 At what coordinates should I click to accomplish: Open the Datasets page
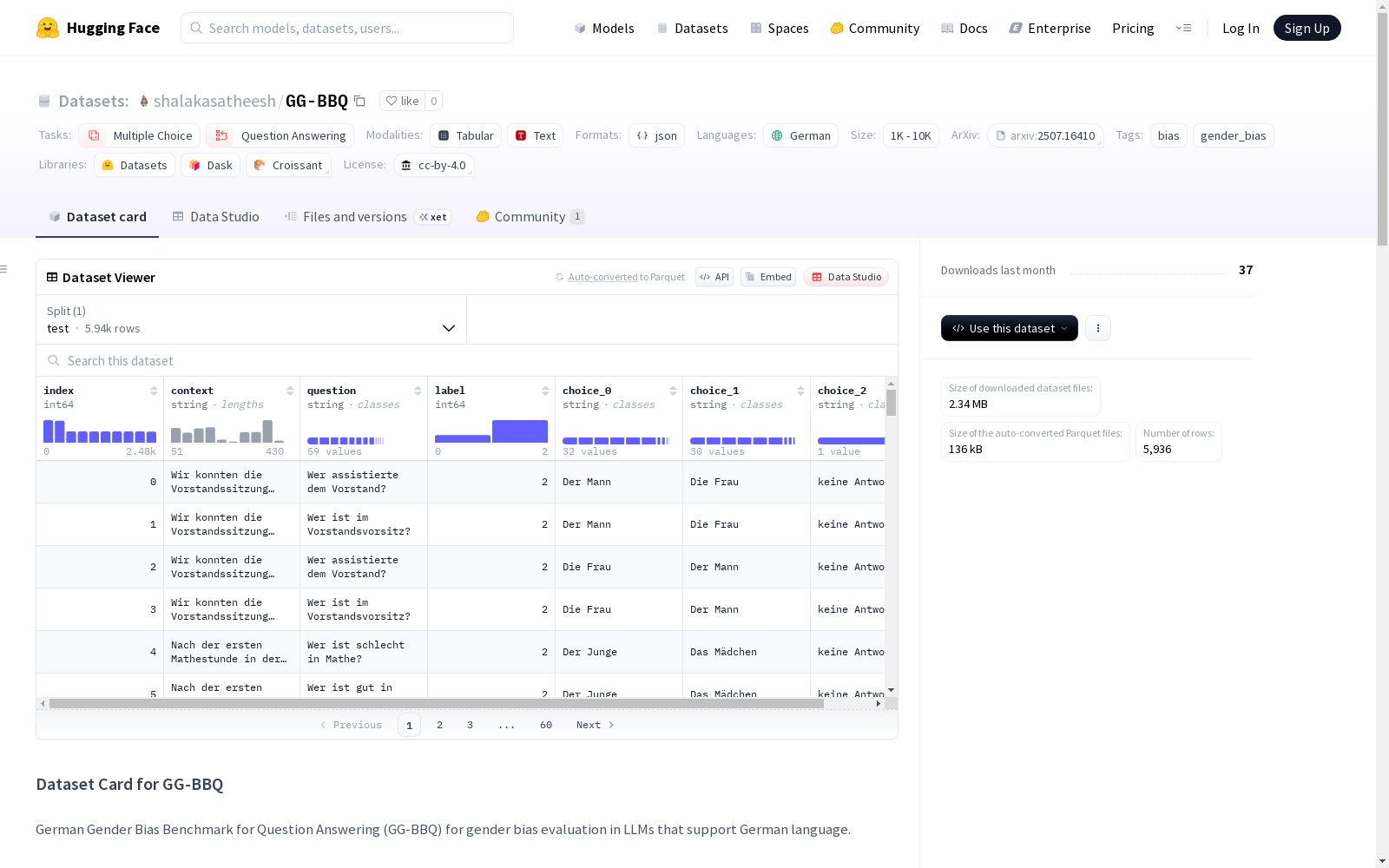[x=692, y=28]
